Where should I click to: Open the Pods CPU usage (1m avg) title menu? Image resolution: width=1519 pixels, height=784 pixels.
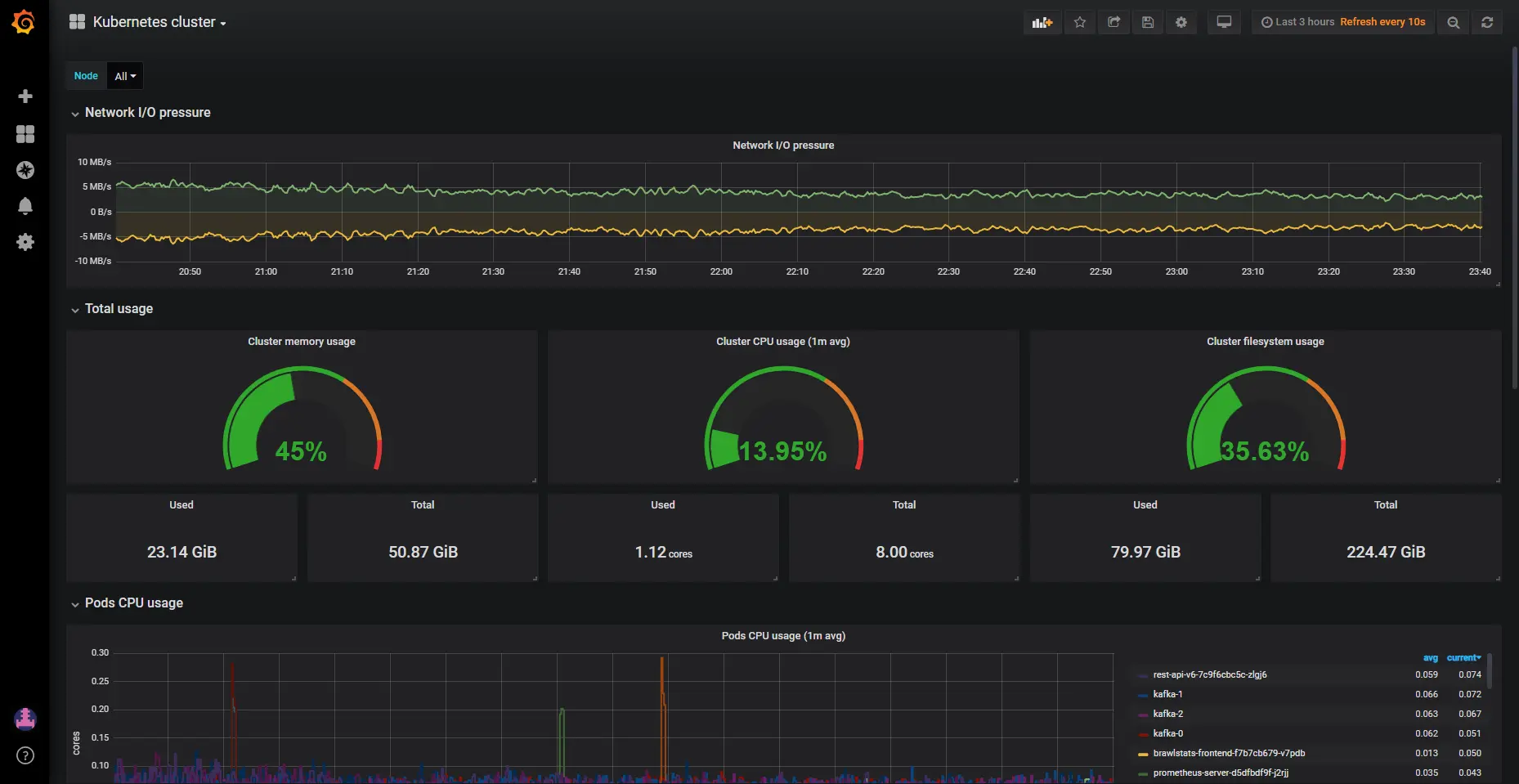pyautogui.click(x=783, y=636)
